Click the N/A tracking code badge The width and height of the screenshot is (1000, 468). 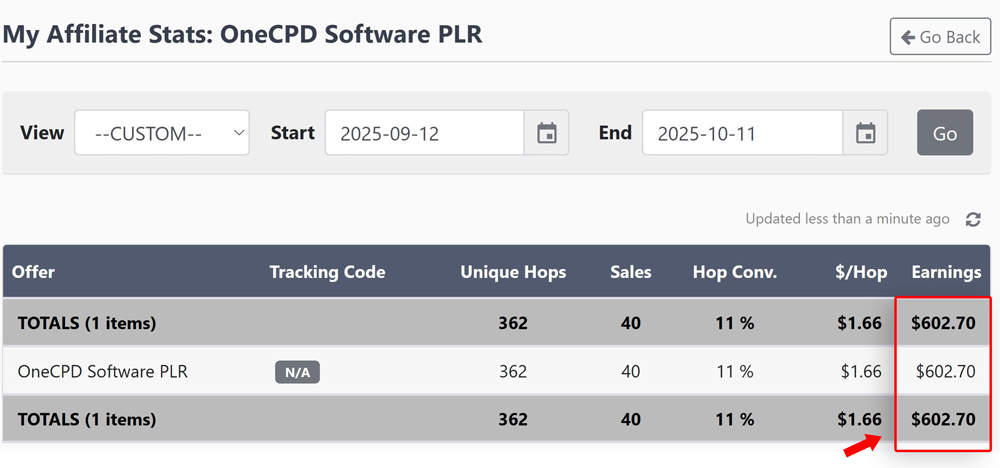pos(297,372)
